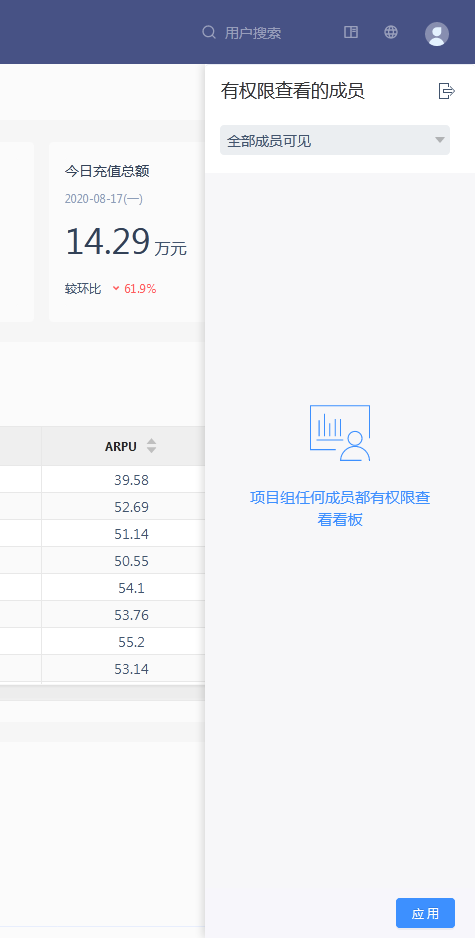The width and height of the screenshot is (475, 938).
Task: Open the 全部成员可见 dropdown
Action: tap(335, 140)
